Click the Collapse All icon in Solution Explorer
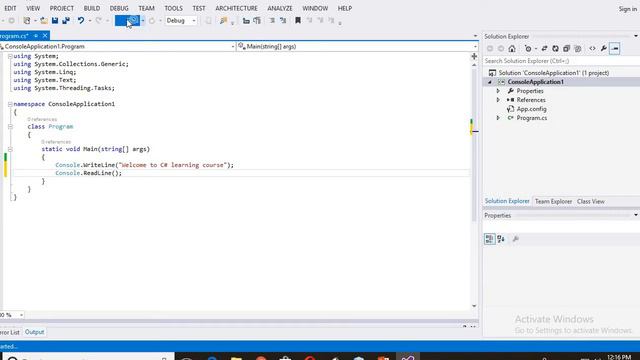Image resolution: width=640 pixels, height=360 pixels. click(x=566, y=49)
